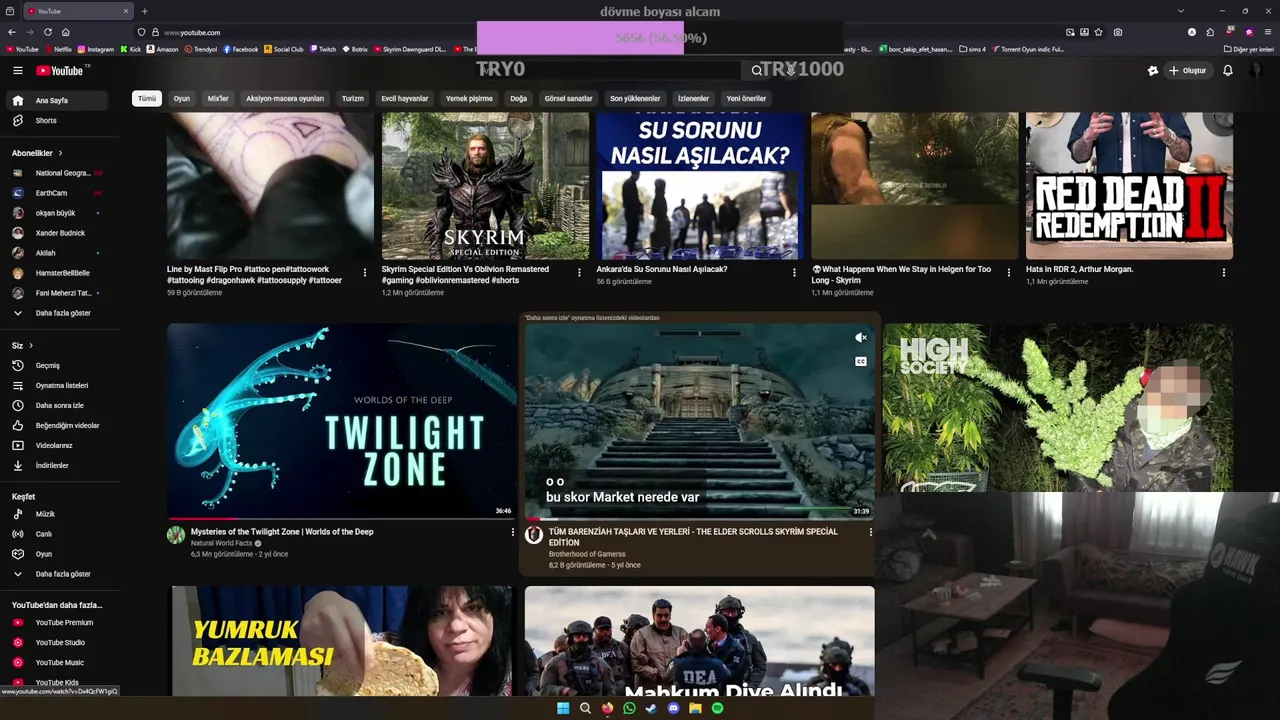This screenshot has width=1280, height=720.
Task: Open Red Dead Redemption II short thumbnail
Action: pyautogui.click(x=1129, y=186)
